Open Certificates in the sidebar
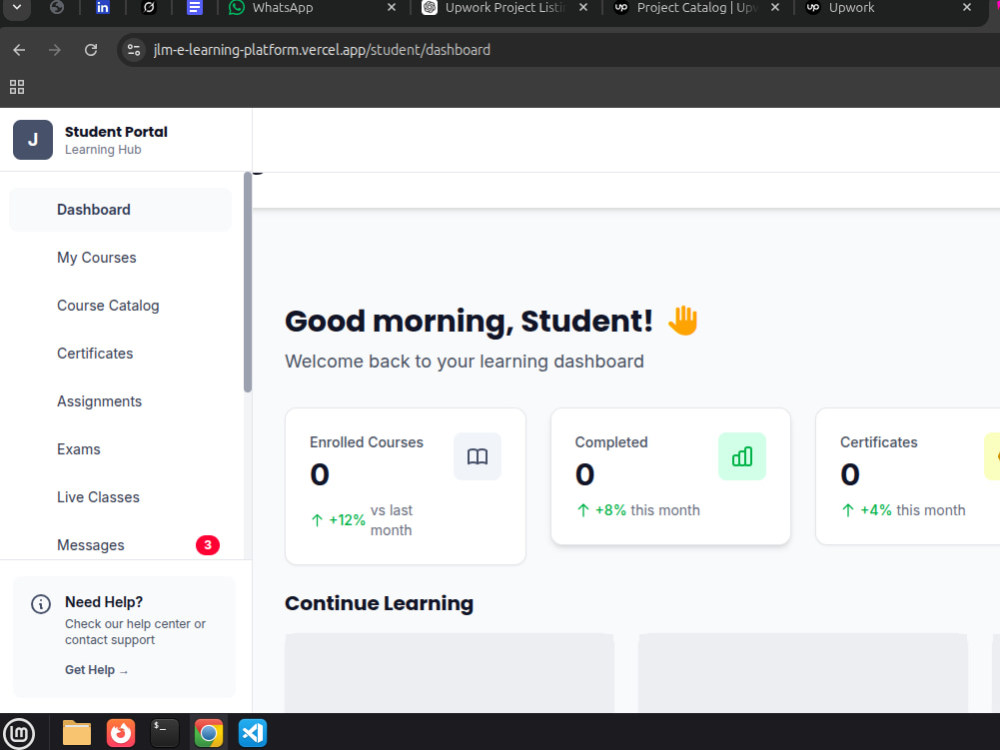Image resolution: width=1000 pixels, height=750 pixels. click(x=121, y=353)
